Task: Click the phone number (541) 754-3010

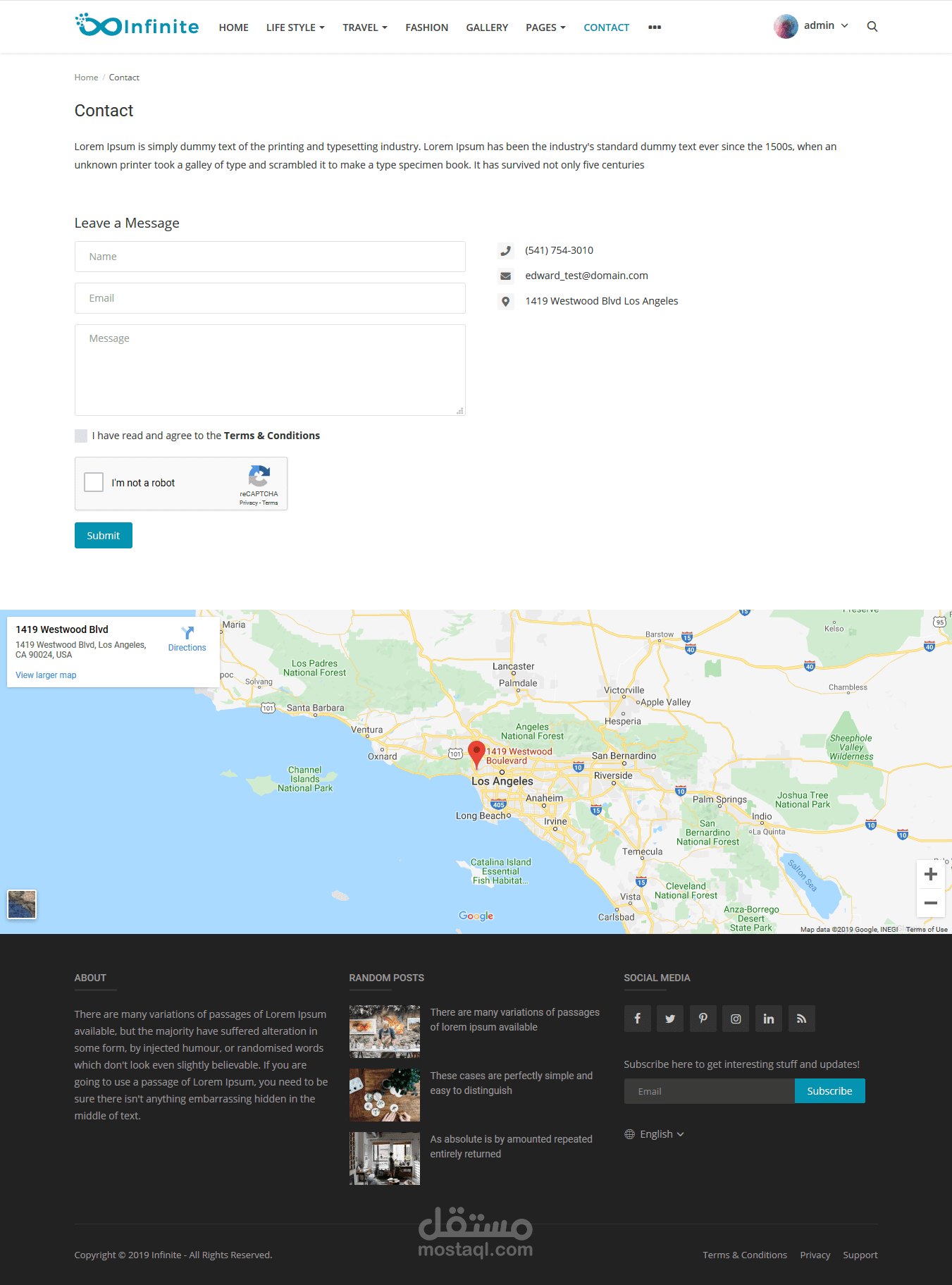Action: coord(559,250)
